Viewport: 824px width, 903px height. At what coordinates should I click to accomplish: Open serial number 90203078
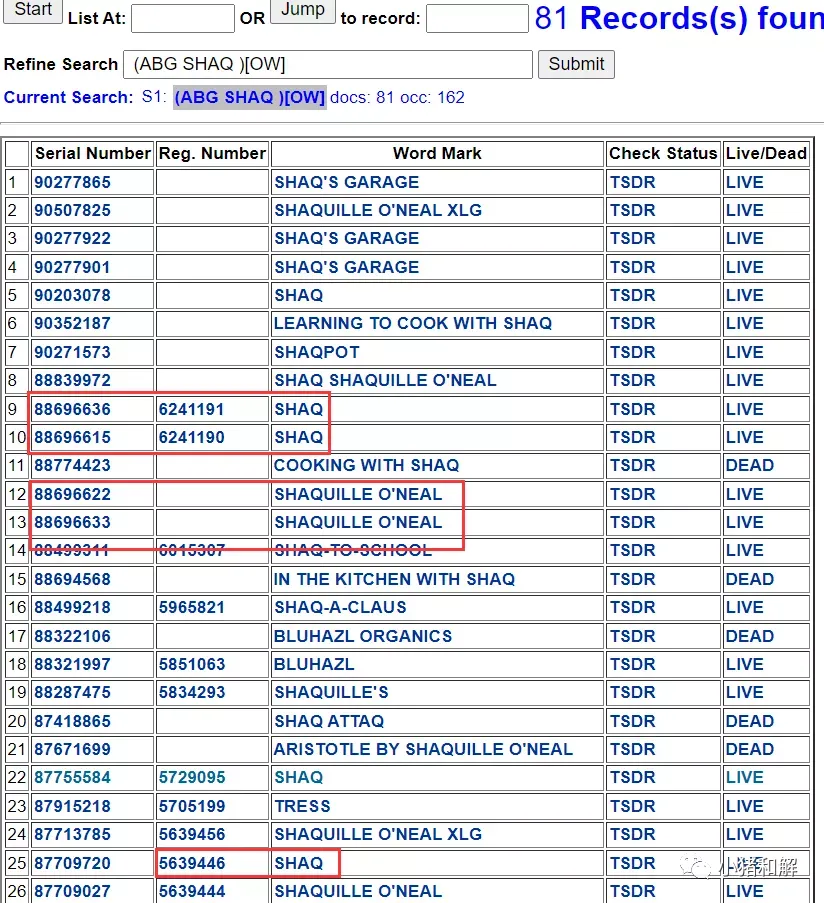(73, 295)
